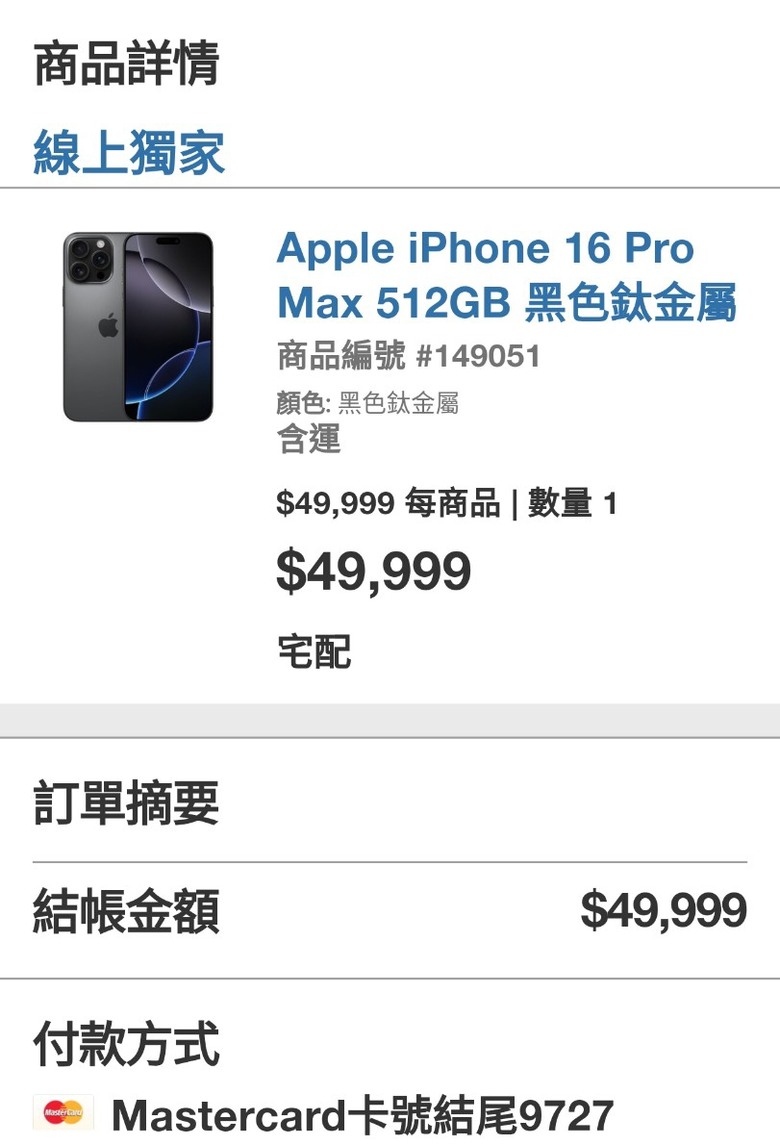Click the 數量 1 quantity text
Viewport: 780px width, 1145px height.
573,503
